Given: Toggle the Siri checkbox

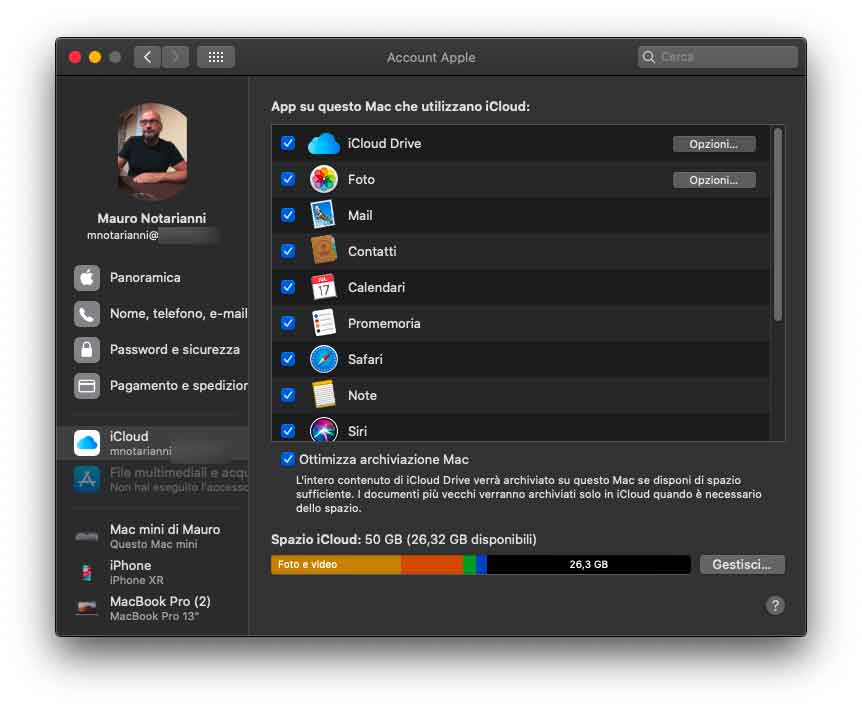Looking at the screenshot, I should tap(288, 431).
